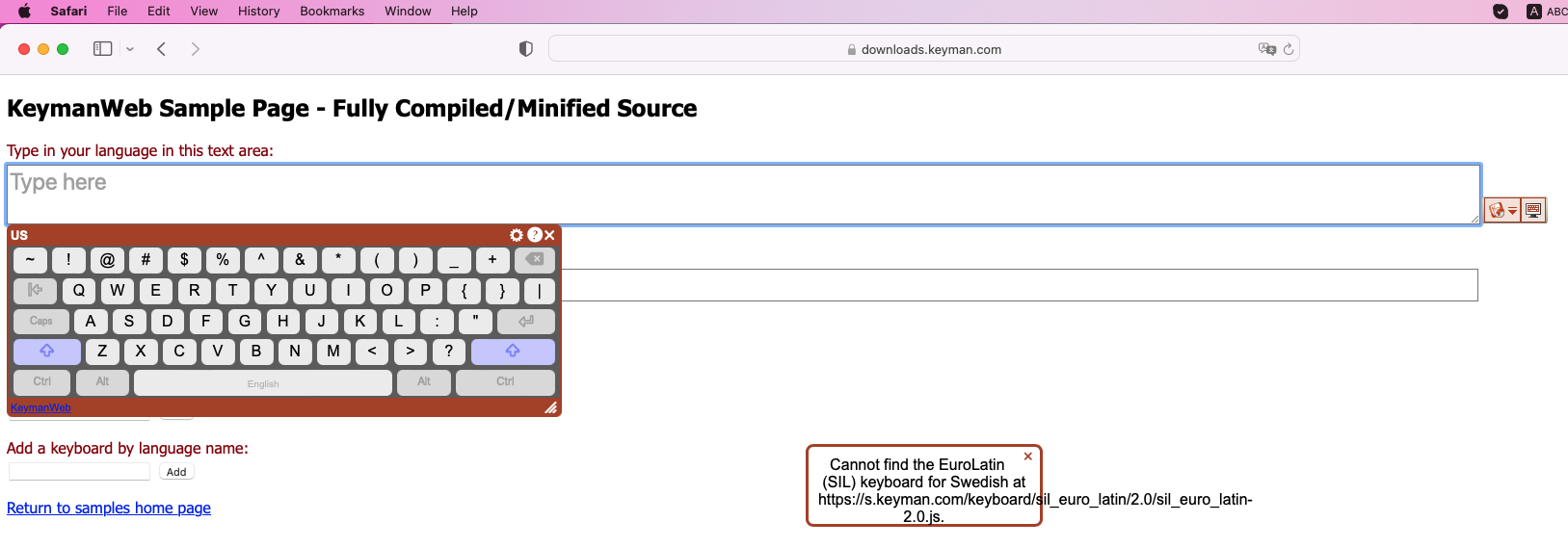The height and width of the screenshot is (548, 1568).
Task: Tap the + key
Action: tap(492, 260)
